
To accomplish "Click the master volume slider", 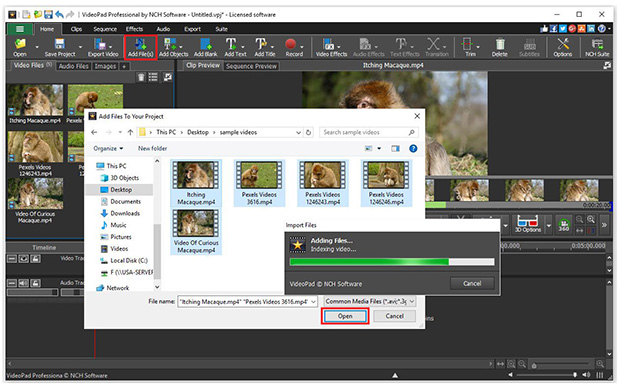I will 545,375.
